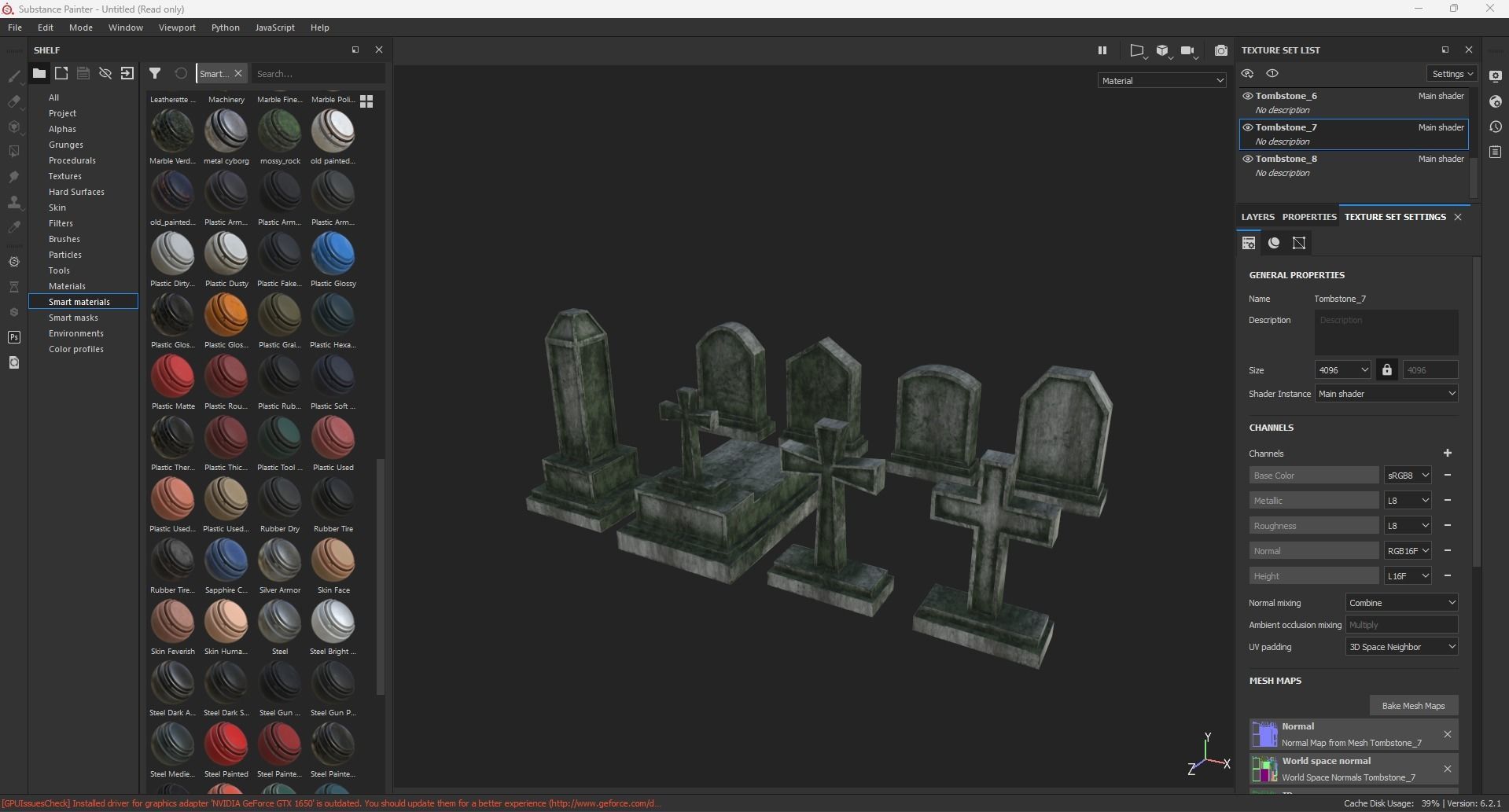The width and height of the screenshot is (1509, 812).
Task: Toggle visibility of Tombstone_8 texture set
Action: click(x=1247, y=159)
